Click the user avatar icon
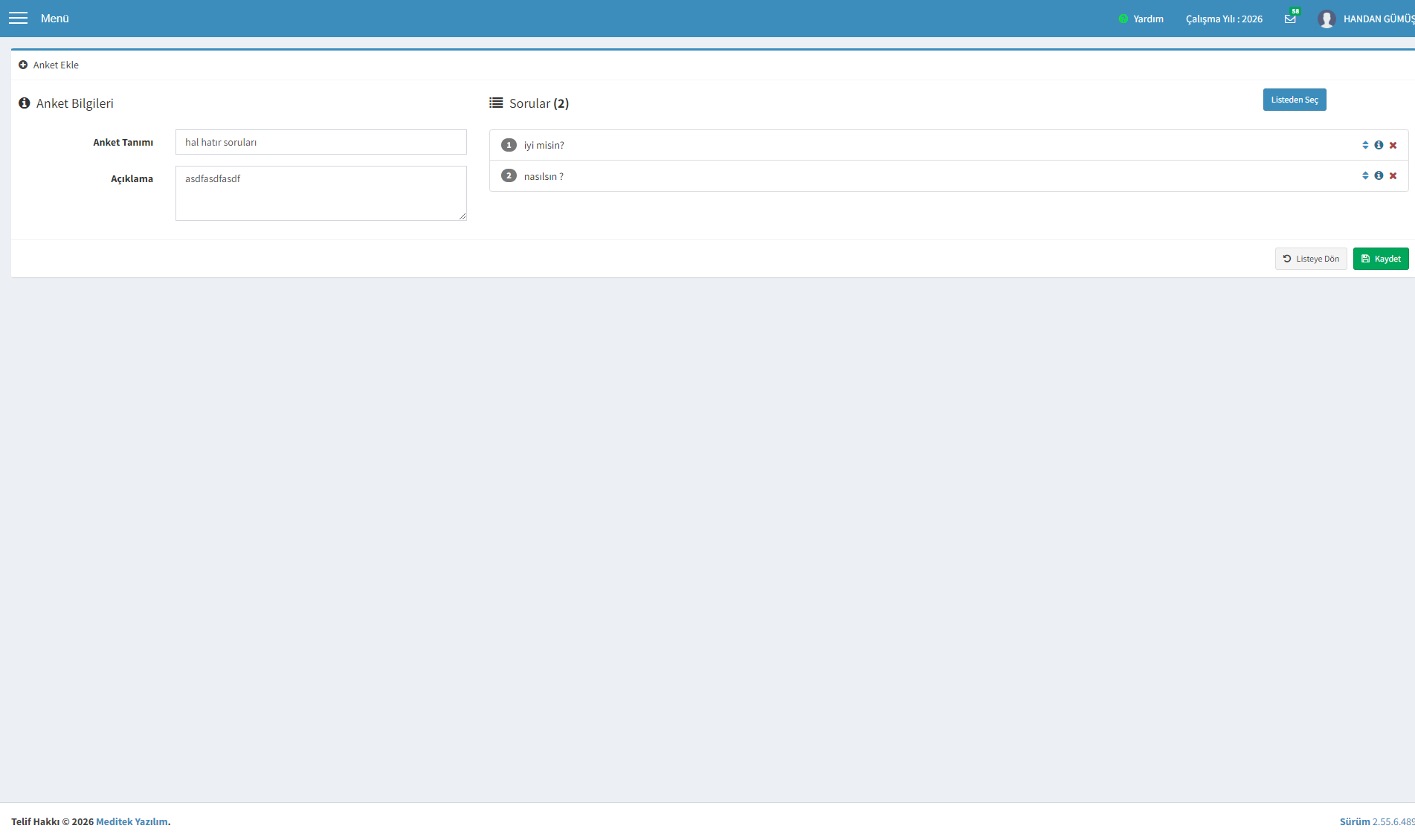The image size is (1415, 840). tap(1327, 19)
